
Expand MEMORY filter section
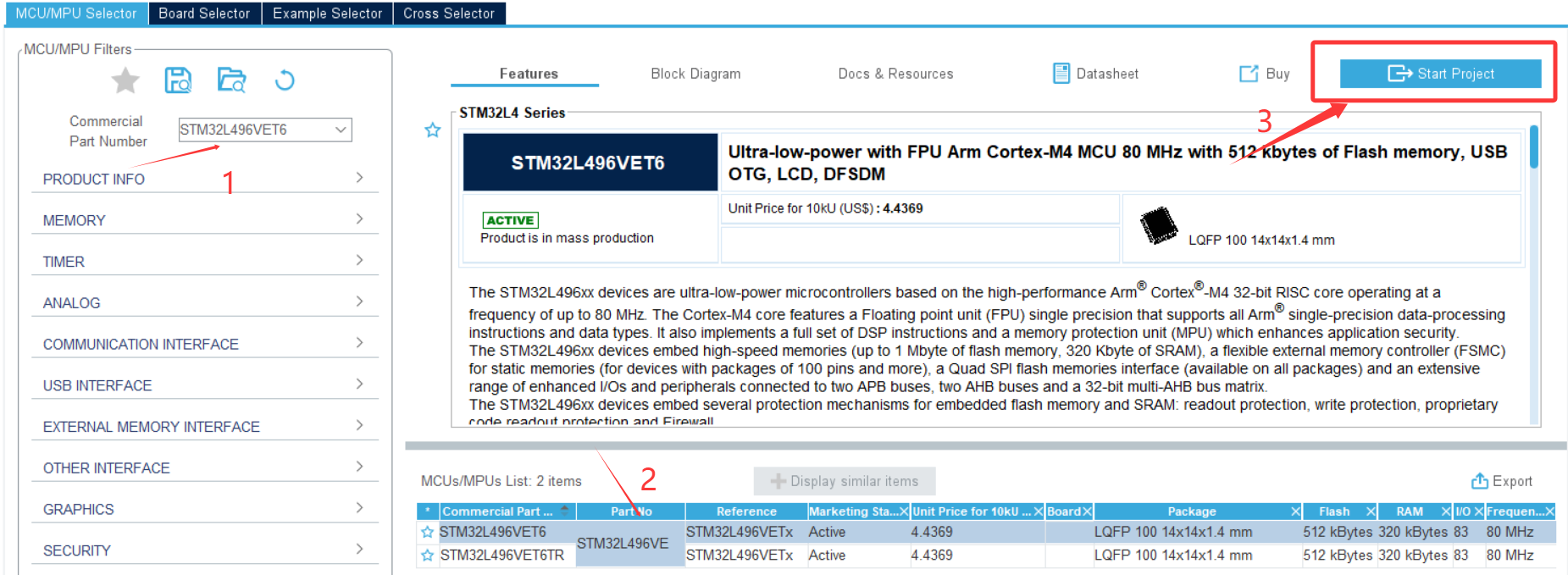(204, 220)
